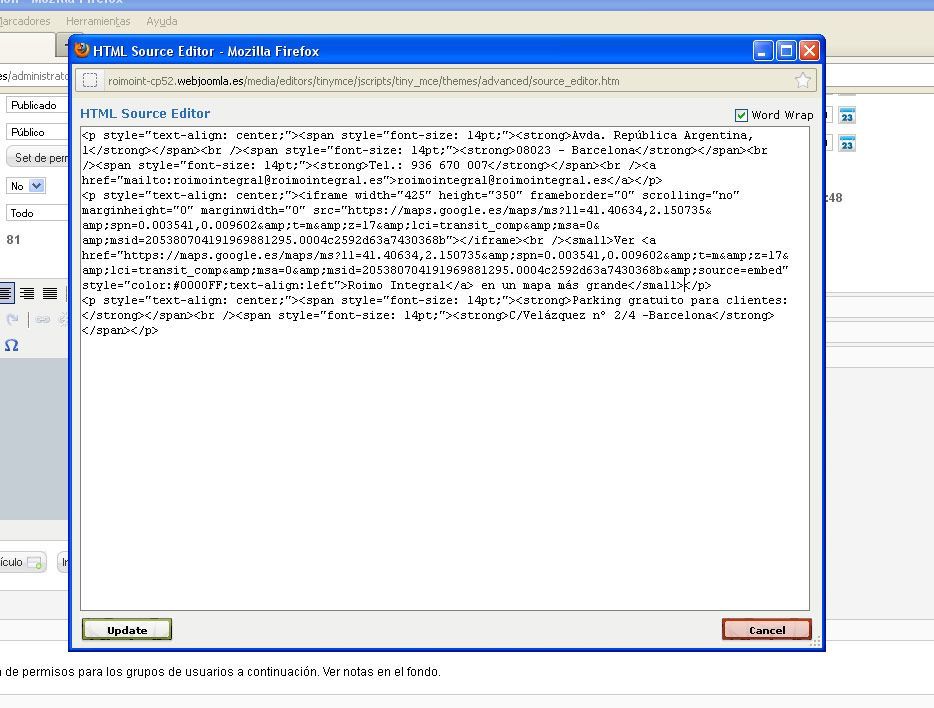Image resolution: width=934 pixels, height=708 pixels.
Task: Open the Todo language dropdown in the background form
Action: pyautogui.click(x=37, y=213)
